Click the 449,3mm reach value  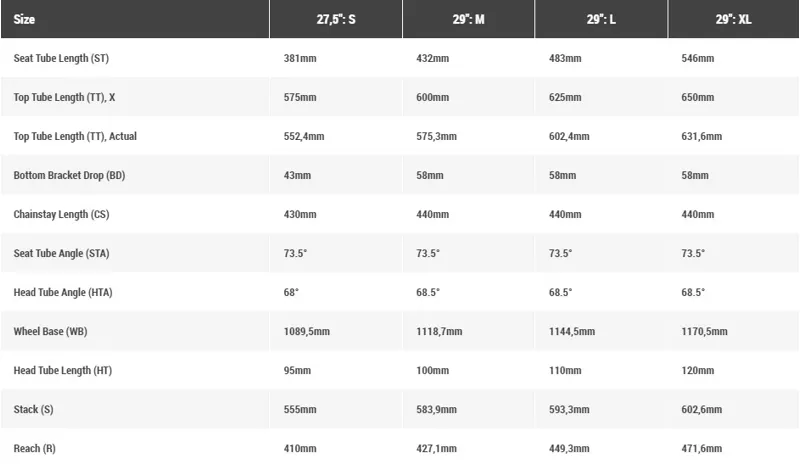(x=570, y=448)
